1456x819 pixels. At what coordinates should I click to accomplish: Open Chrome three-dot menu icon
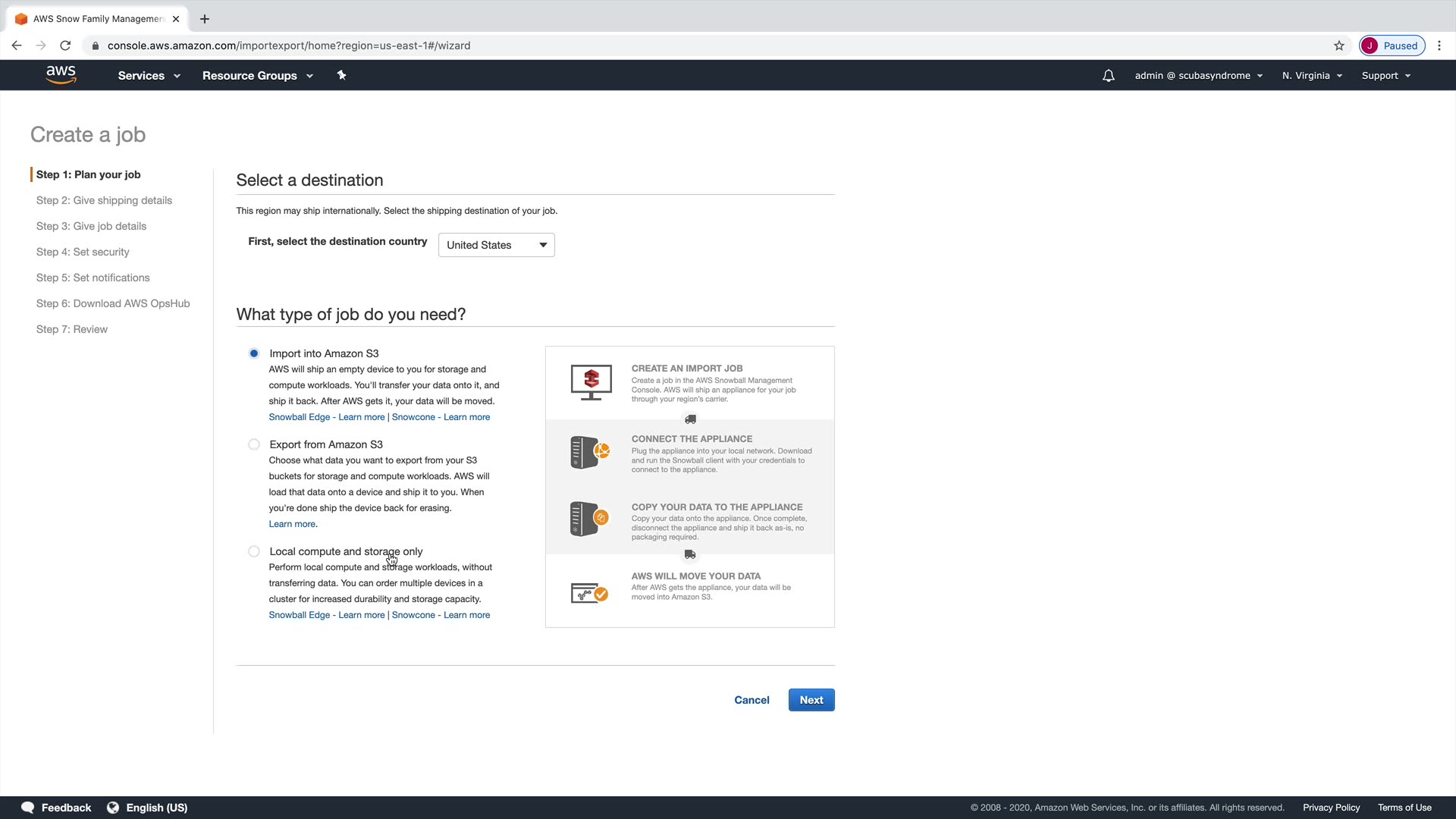pyautogui.click(x=1439, y=45)
